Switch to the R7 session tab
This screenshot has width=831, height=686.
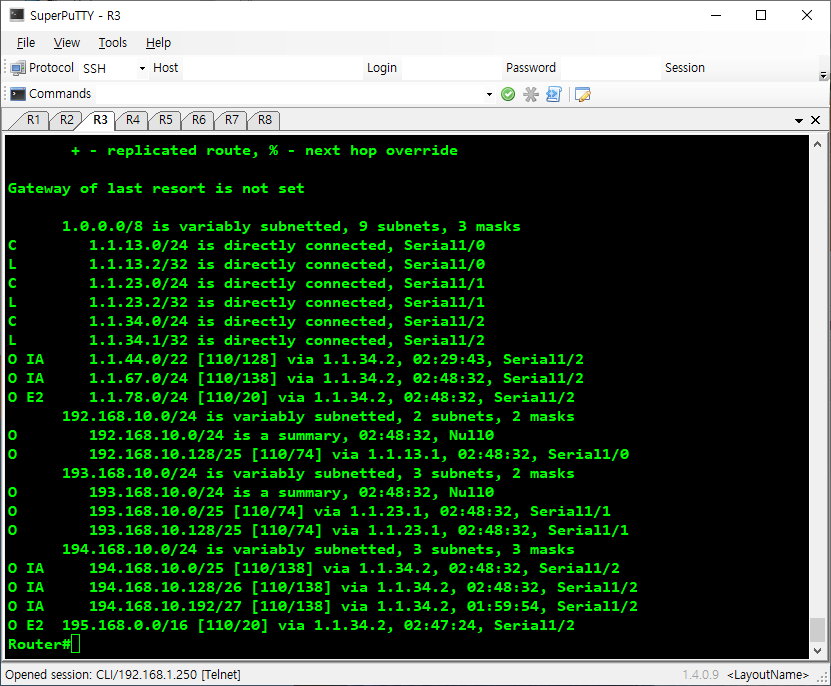(x=232, y=120)
